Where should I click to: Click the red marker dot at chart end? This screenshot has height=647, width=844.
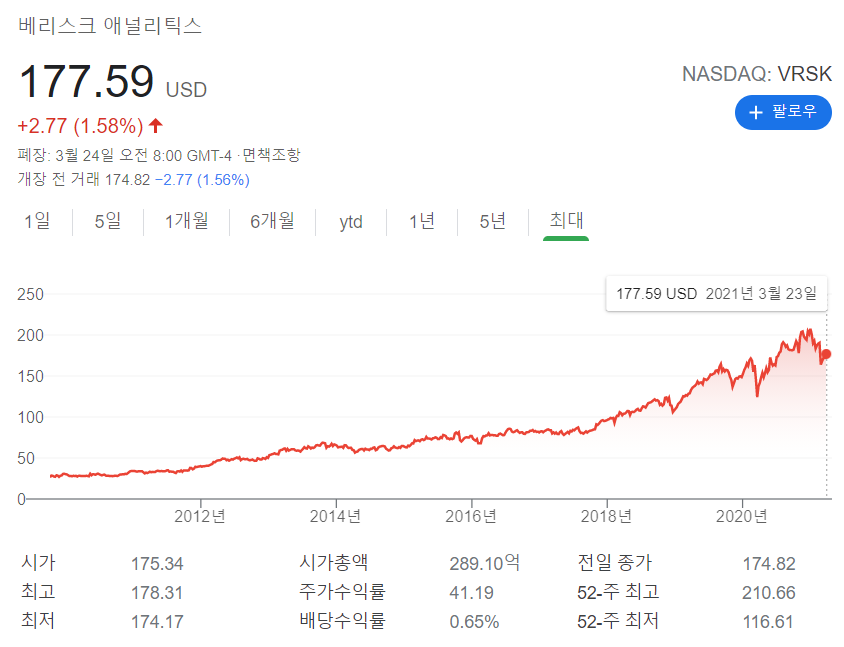pos(826,354)
